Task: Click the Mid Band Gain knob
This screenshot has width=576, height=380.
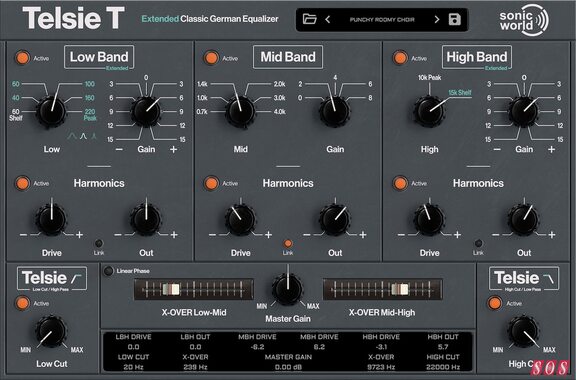Action: [335, 111]
